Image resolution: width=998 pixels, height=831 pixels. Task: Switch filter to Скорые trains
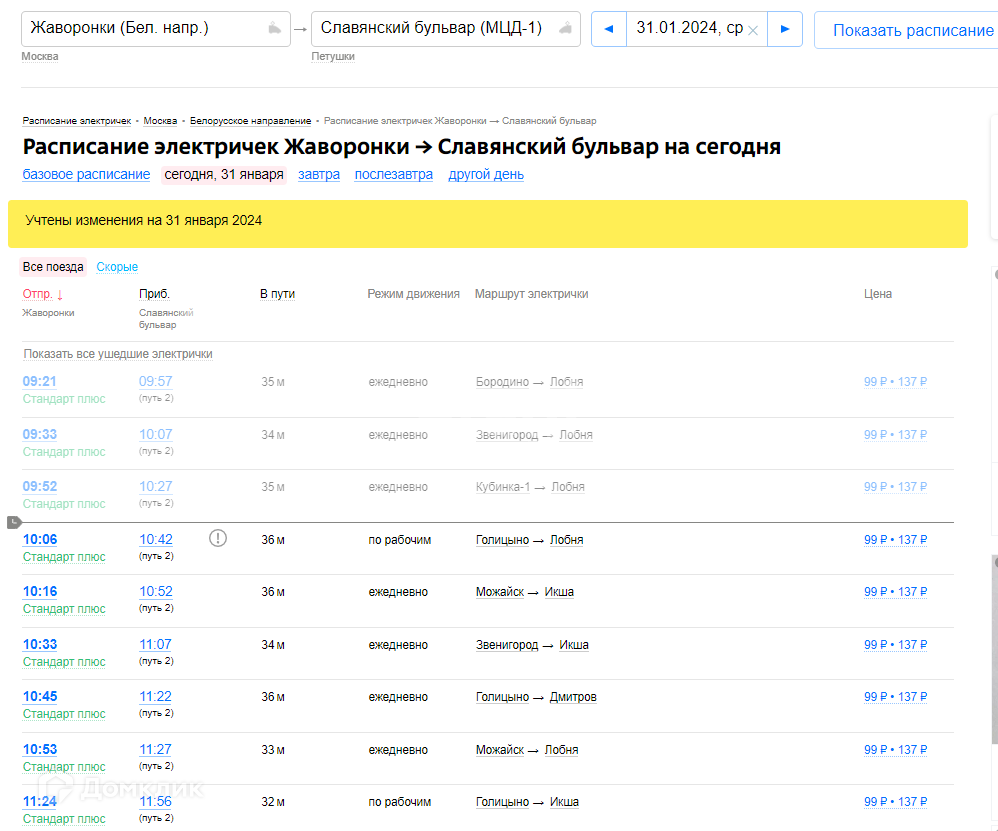pos(117,267)
